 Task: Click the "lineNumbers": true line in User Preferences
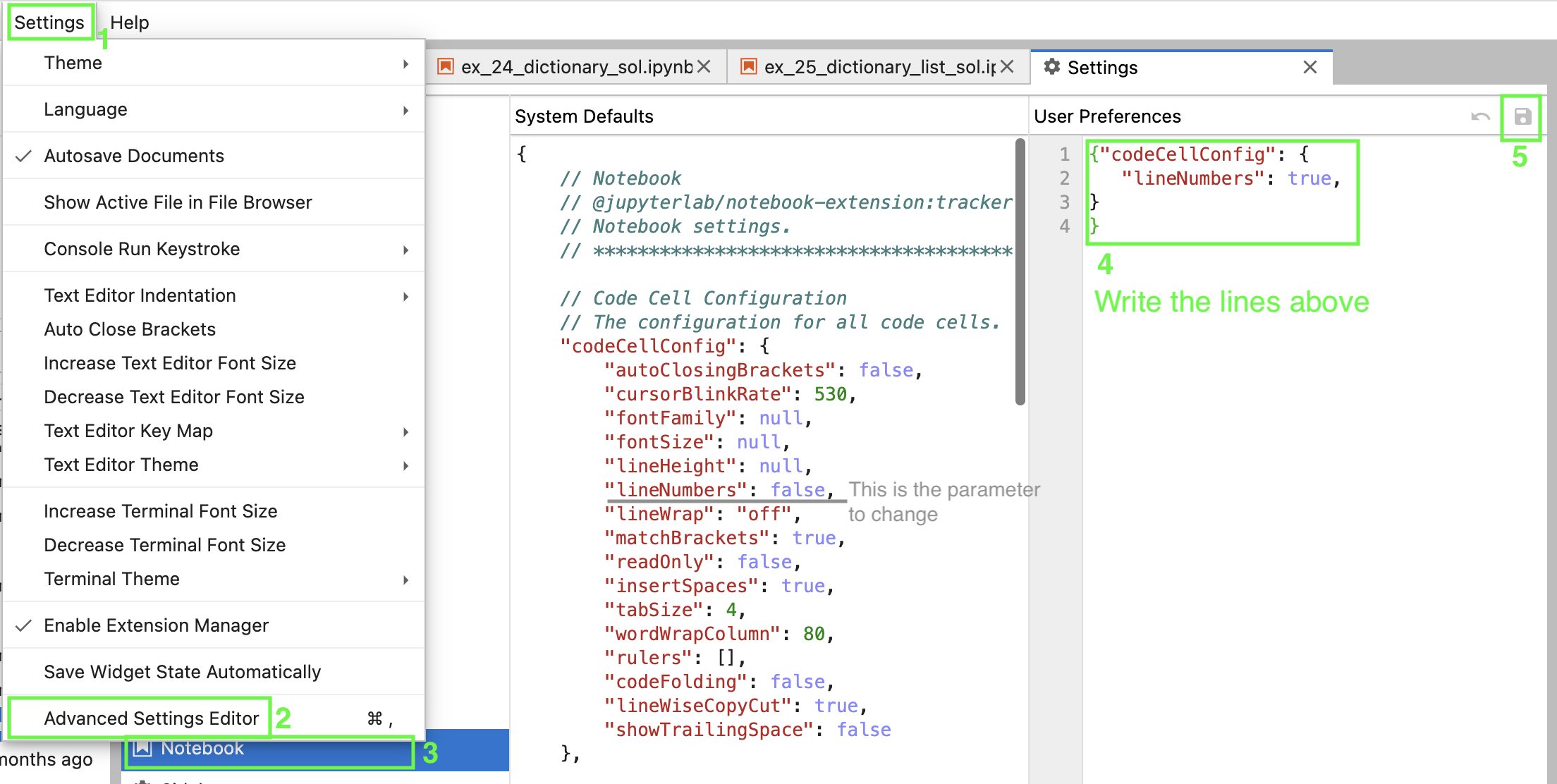pos(1231,178)
